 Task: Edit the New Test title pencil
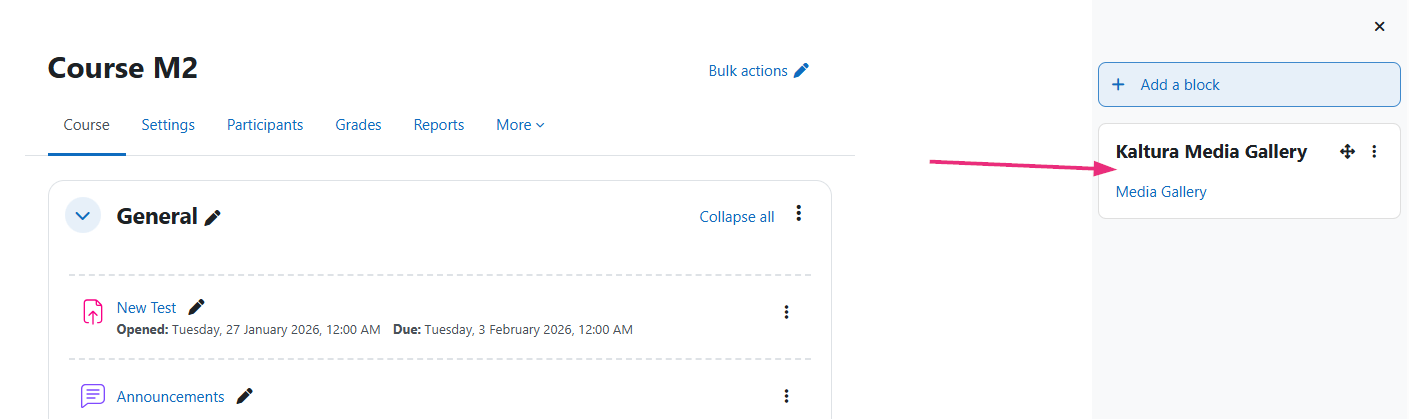click(196, 307)
